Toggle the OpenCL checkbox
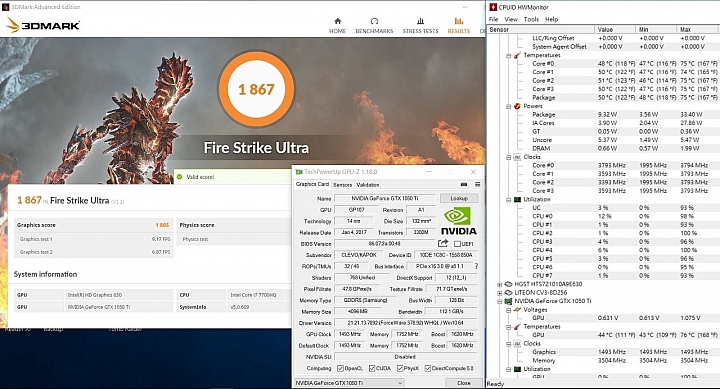The image size is (720, 389). pos(340,368)
